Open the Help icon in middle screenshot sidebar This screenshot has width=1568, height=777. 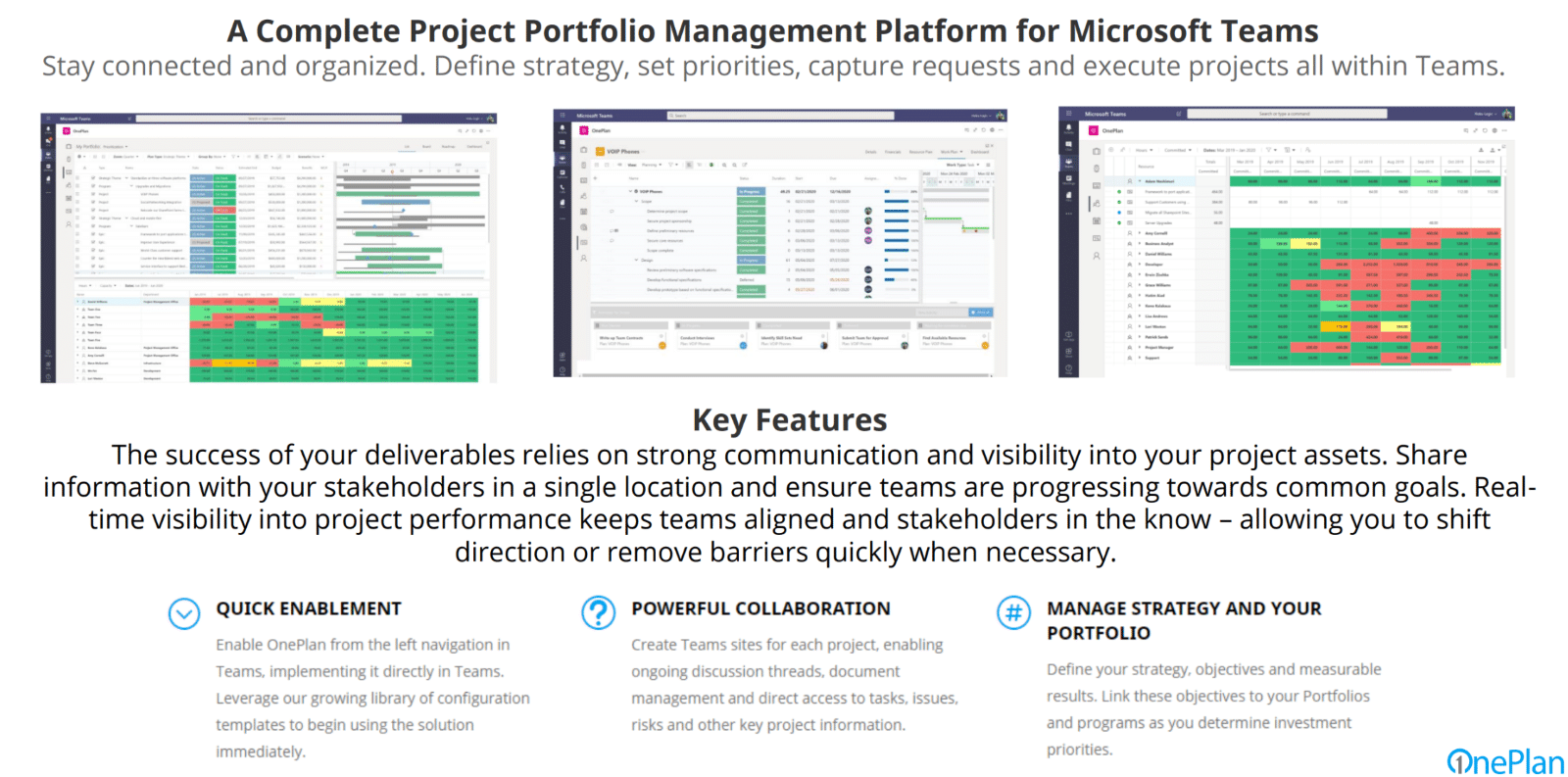coord(563,370)
